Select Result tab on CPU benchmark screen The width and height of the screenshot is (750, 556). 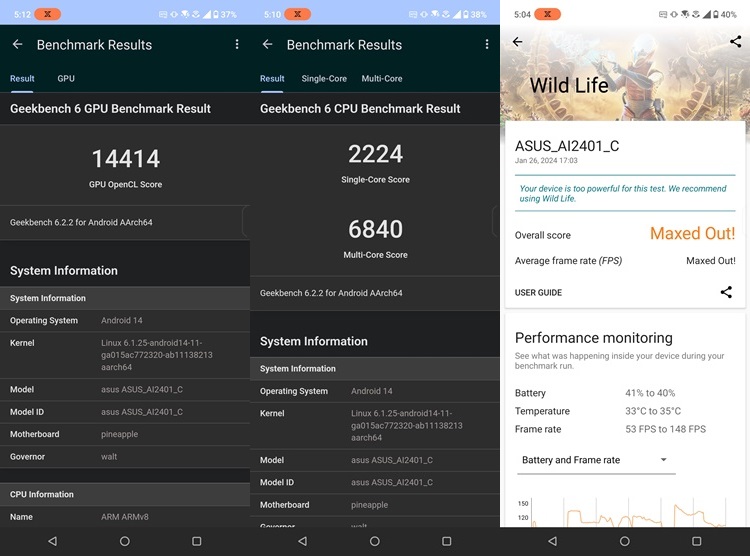(x=272, y=78)
